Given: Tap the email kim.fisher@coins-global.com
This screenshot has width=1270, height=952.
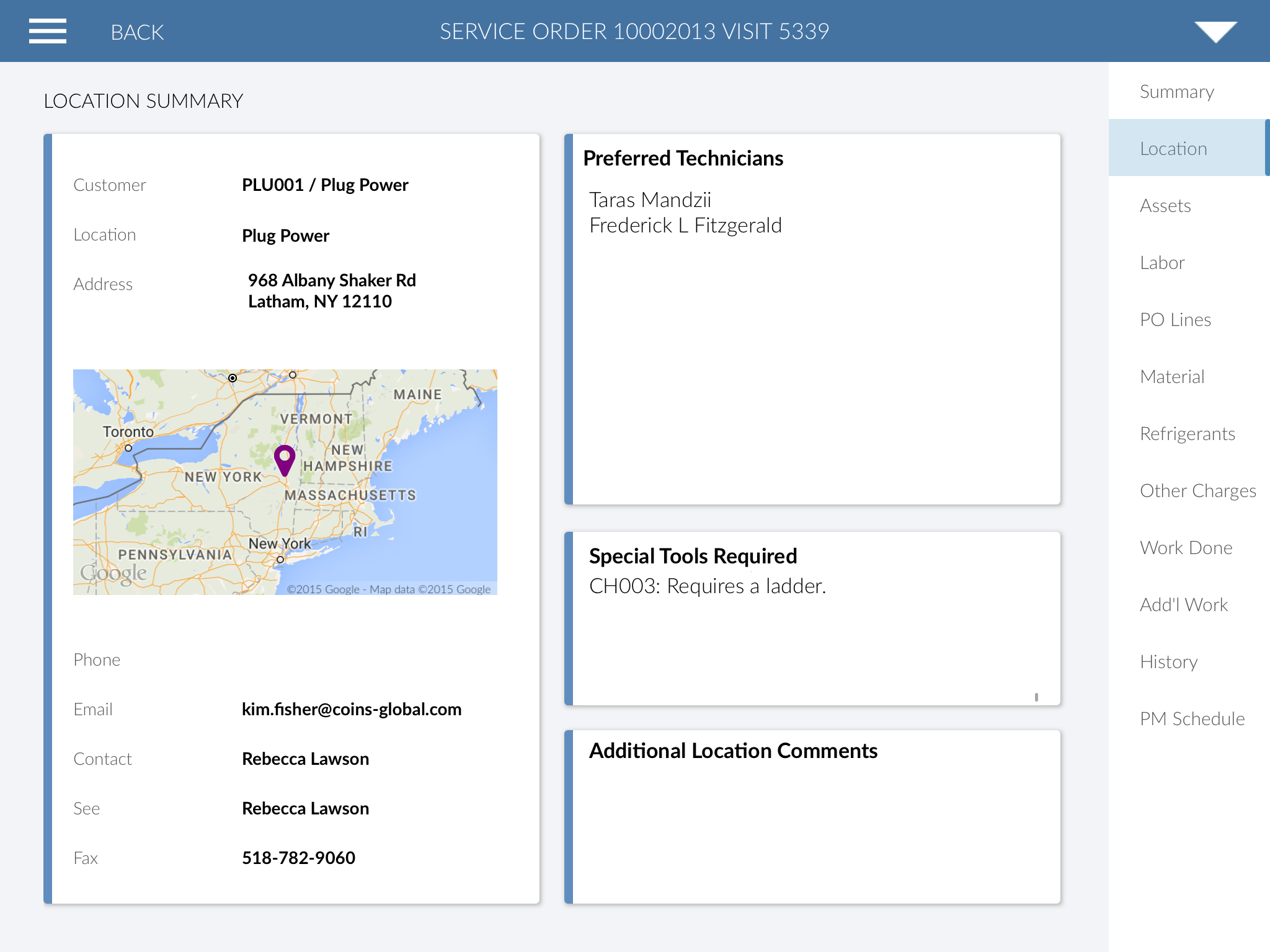Looking at the screenshot, I should (352, 709).
